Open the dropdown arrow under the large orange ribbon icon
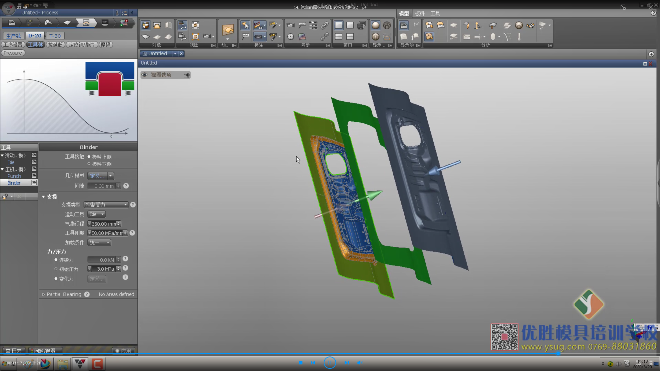Screen dimensions: 660x371 pos(228,40)
